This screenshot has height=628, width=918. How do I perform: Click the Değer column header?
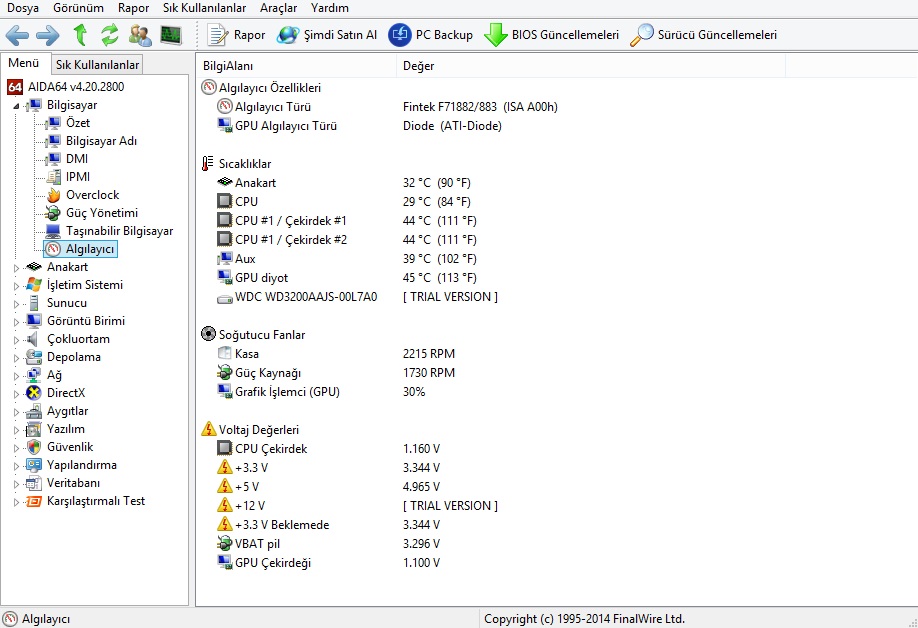point(591,66)
